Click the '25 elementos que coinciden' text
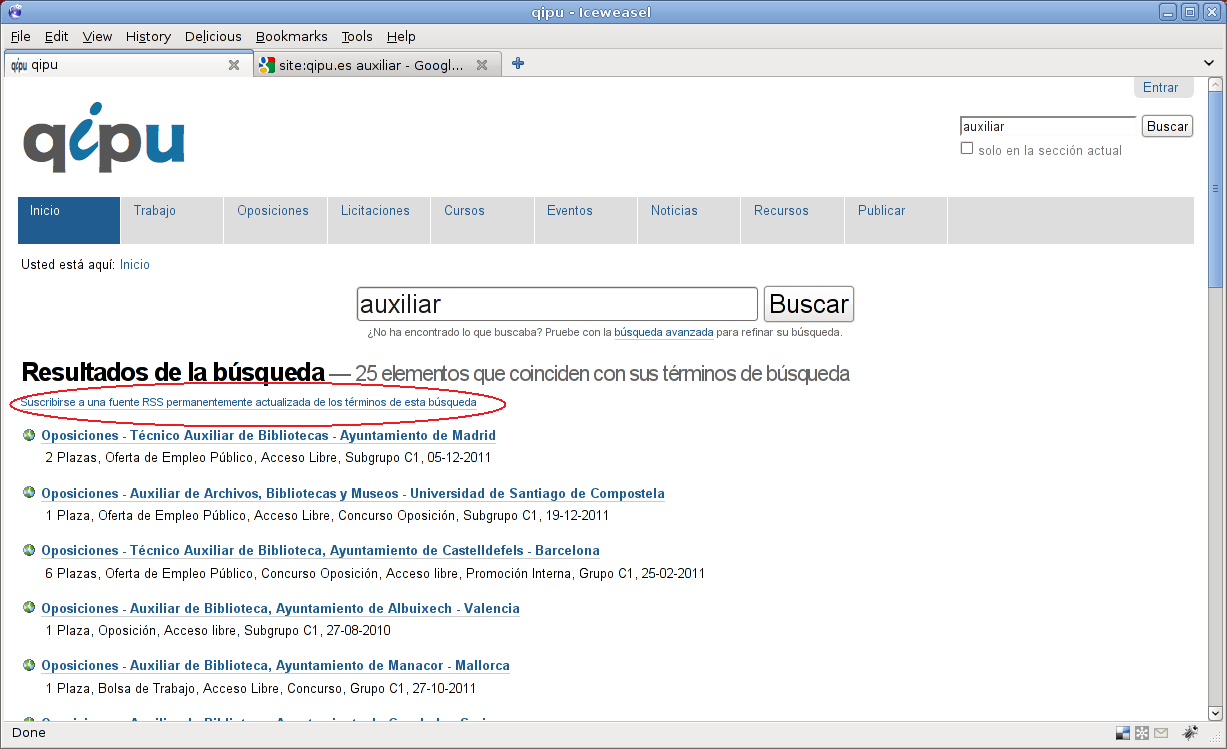1227x749 pixels. click(602, 374)
